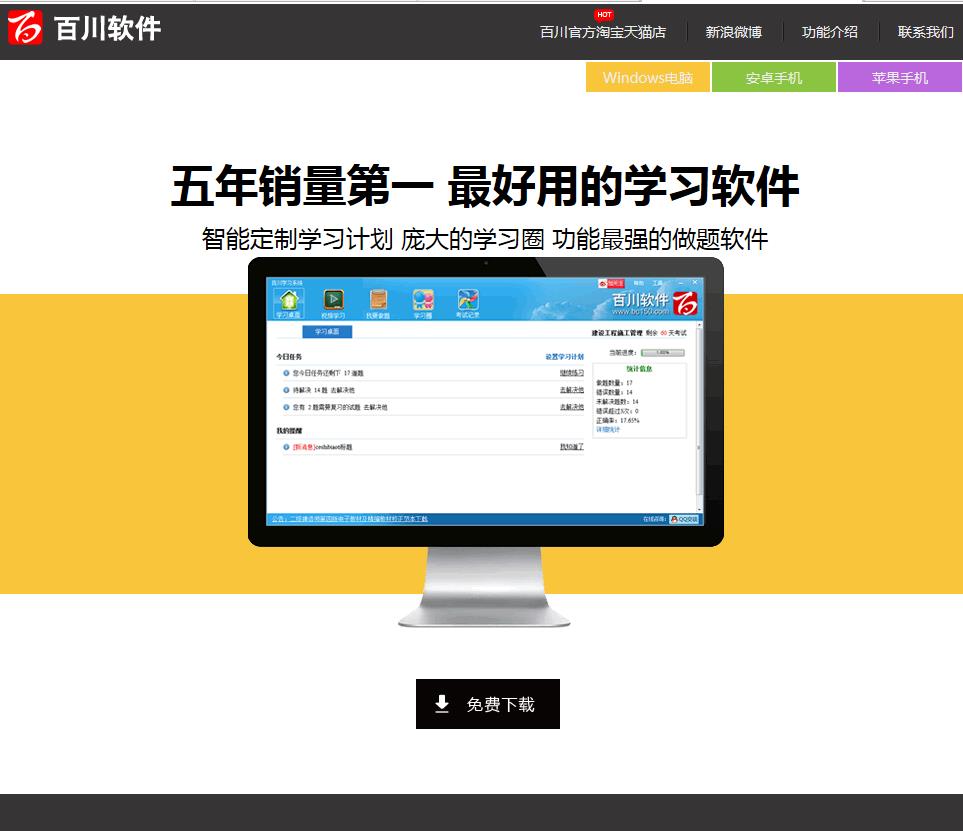Click the 学习圈 people icon in monitor
Screen dimensions: 963x831
(x=423, y=300)
